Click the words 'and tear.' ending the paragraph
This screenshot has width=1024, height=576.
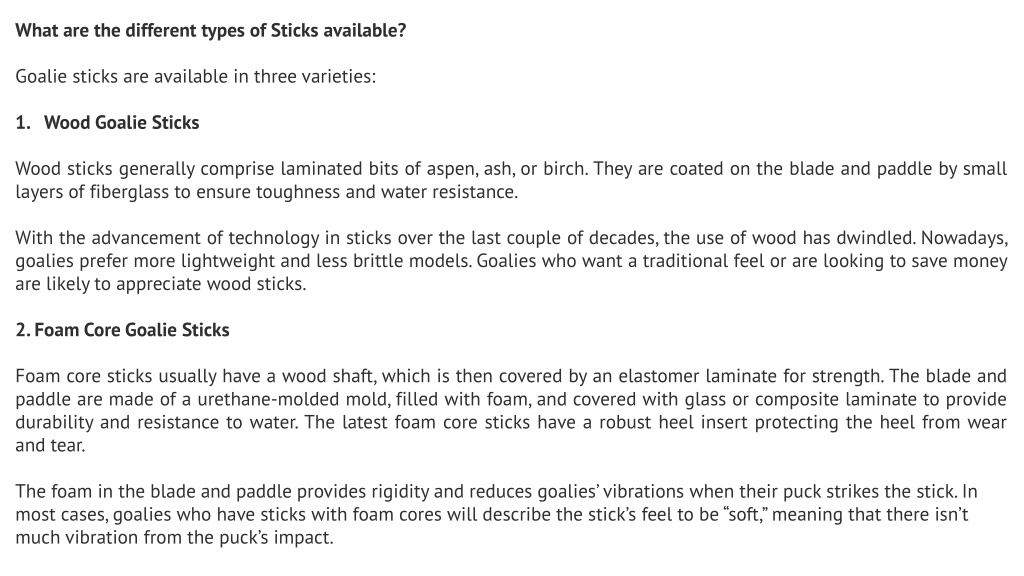click(x=50, y=445)
